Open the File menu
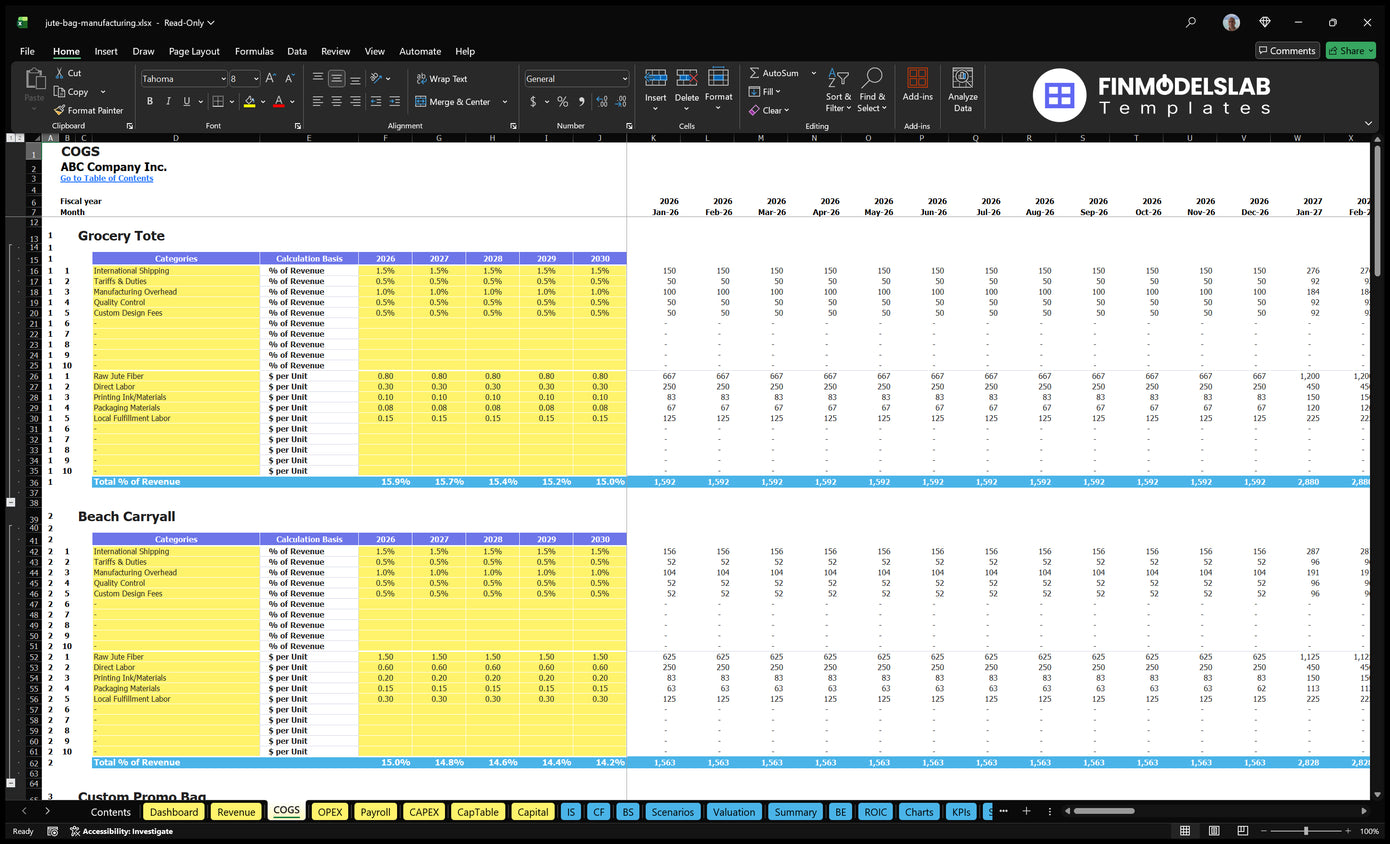The width and height of the screenshot is (1390, 844). tap(27, 51)
